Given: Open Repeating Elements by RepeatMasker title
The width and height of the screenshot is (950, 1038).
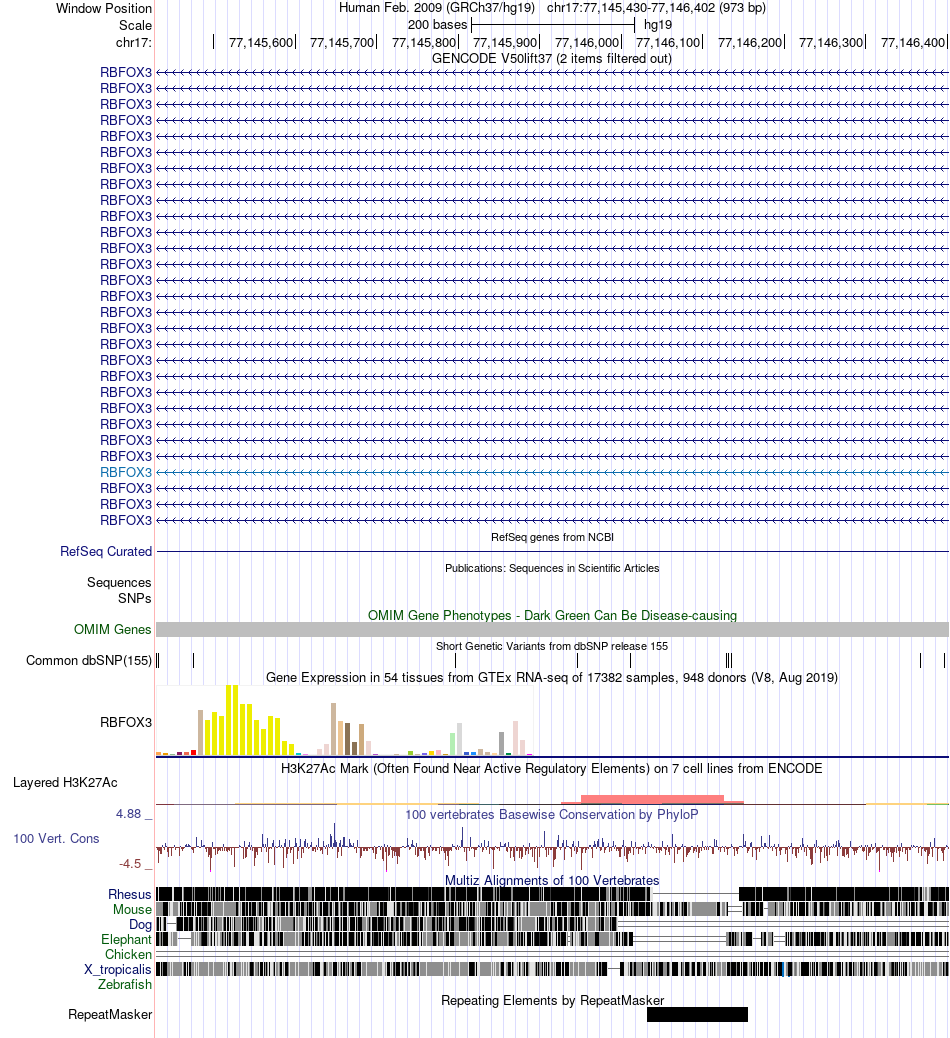Looking at the screenshot, I should click(552, 1000).
